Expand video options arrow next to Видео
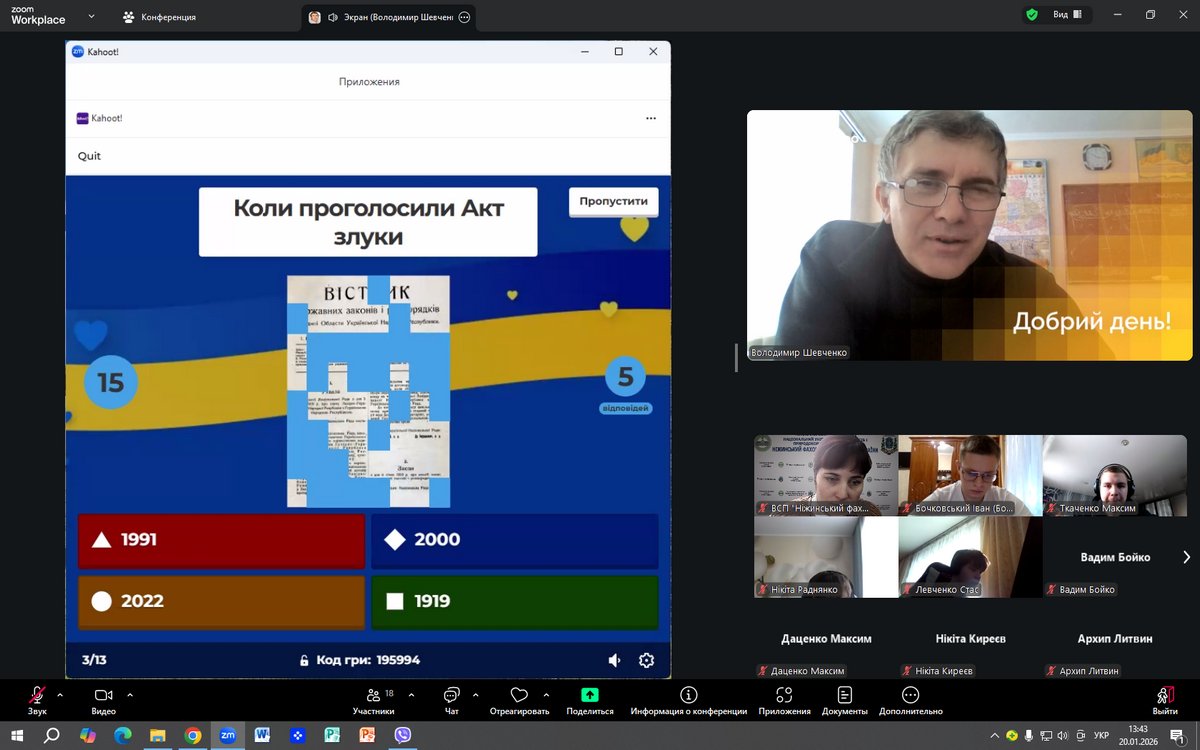 tap(130, 694)
